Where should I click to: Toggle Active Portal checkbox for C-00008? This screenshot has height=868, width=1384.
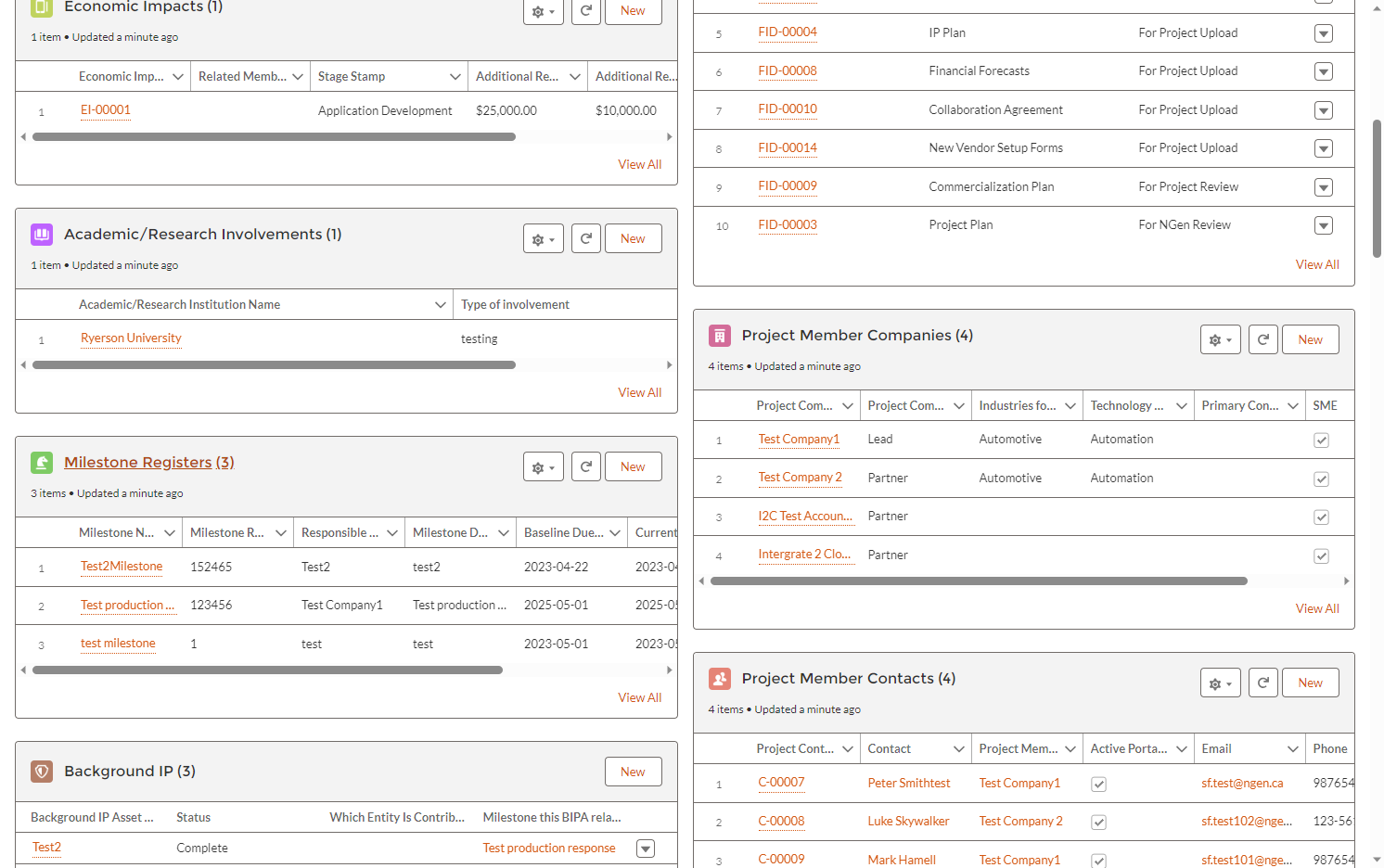[1098, 823]
